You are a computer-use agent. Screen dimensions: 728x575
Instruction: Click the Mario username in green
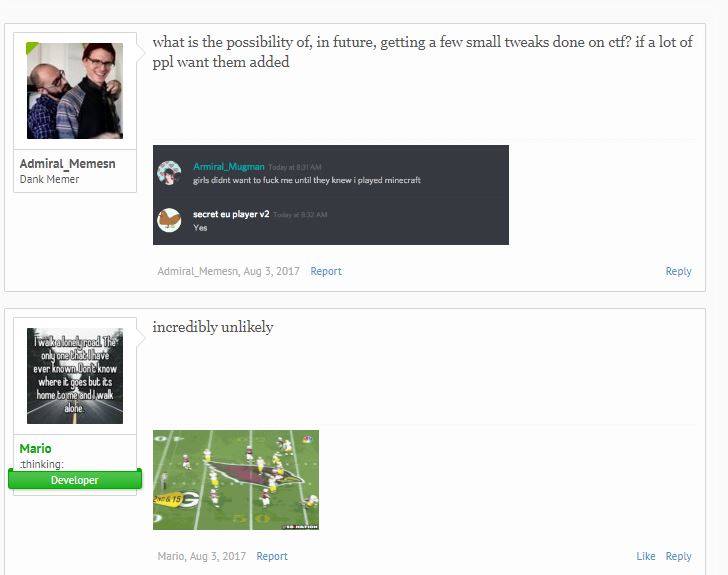click(35, 449)
